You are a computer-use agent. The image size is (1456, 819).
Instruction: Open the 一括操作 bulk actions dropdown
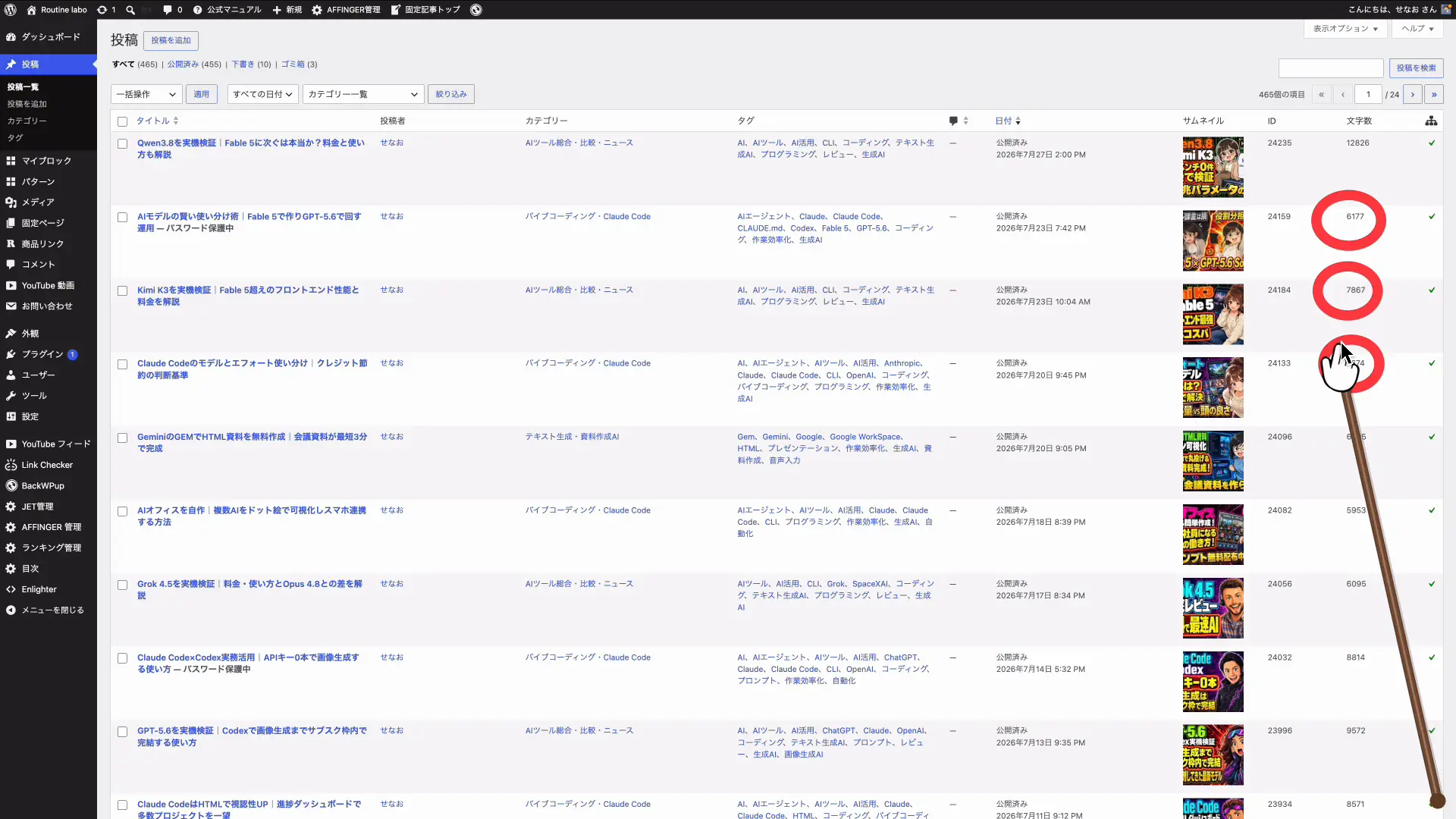click(146, 94)
